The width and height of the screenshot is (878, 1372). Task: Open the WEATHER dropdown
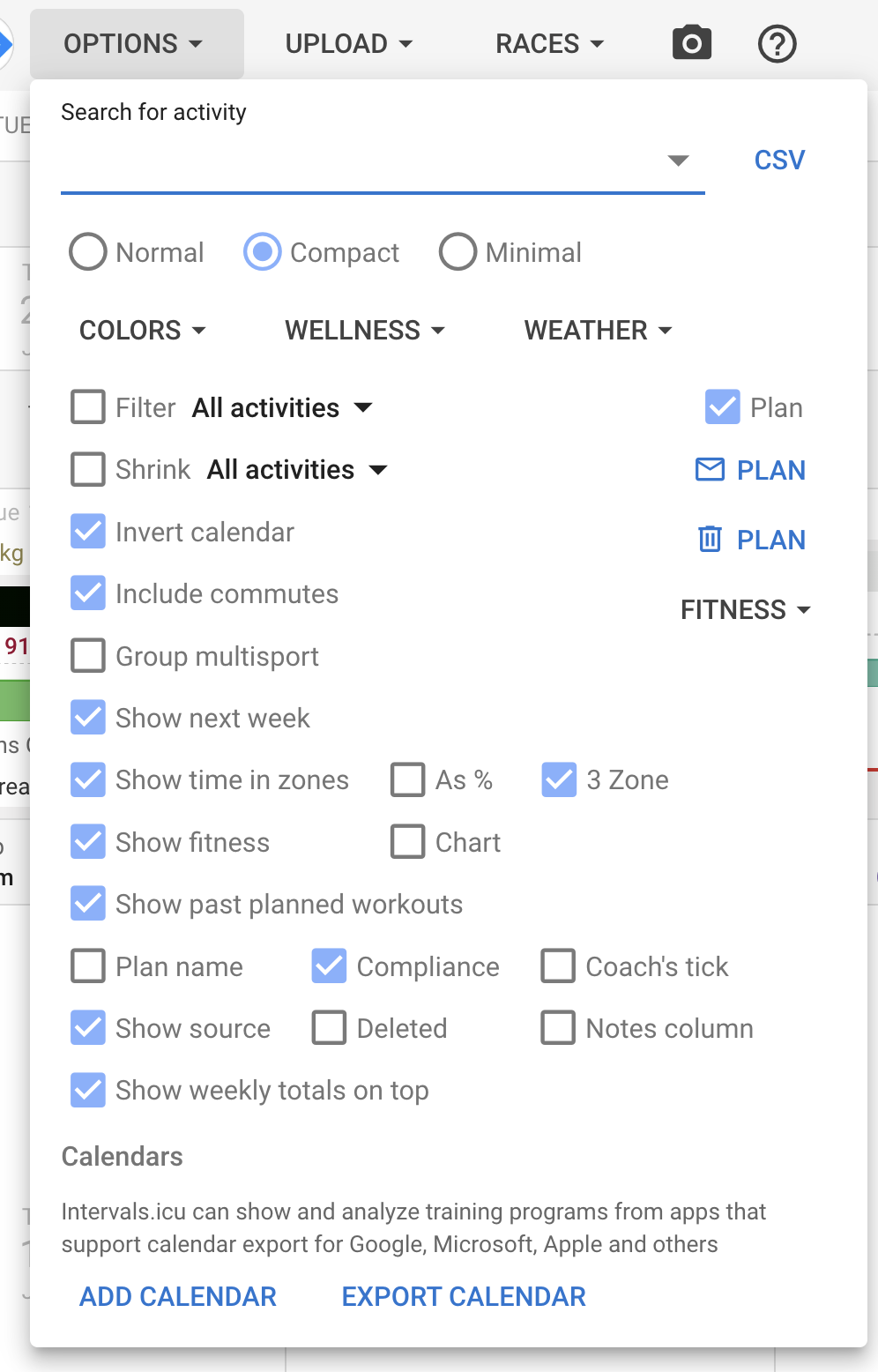click(x=598, y=330)
